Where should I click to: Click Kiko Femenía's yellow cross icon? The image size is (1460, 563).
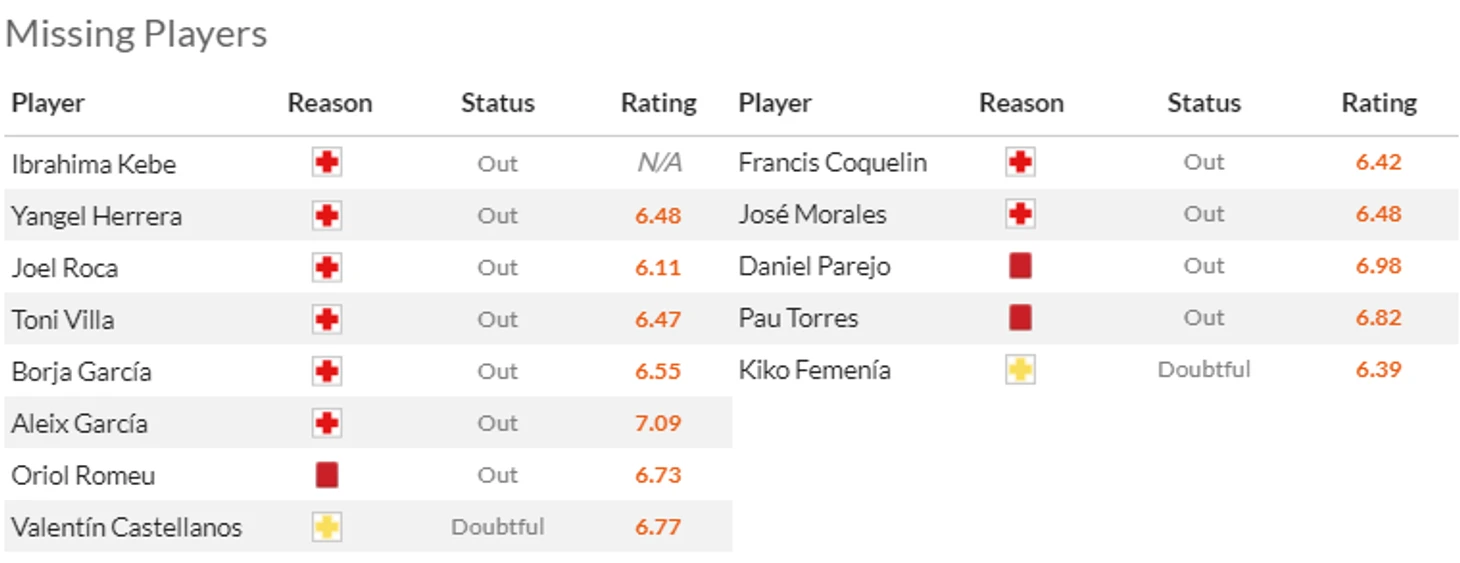[x=1020, y=370]
